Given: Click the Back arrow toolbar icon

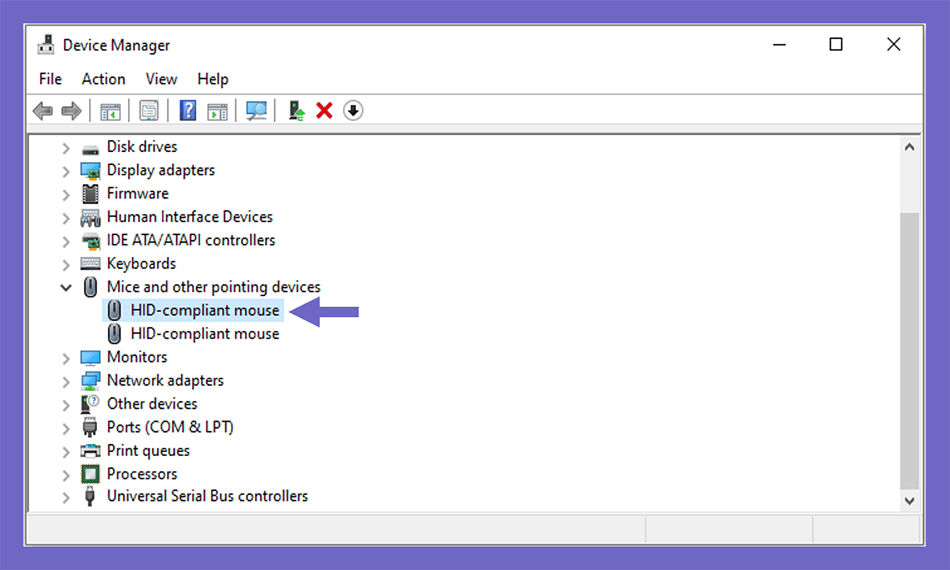Looking at the screenshot, I should pos(42,111).
